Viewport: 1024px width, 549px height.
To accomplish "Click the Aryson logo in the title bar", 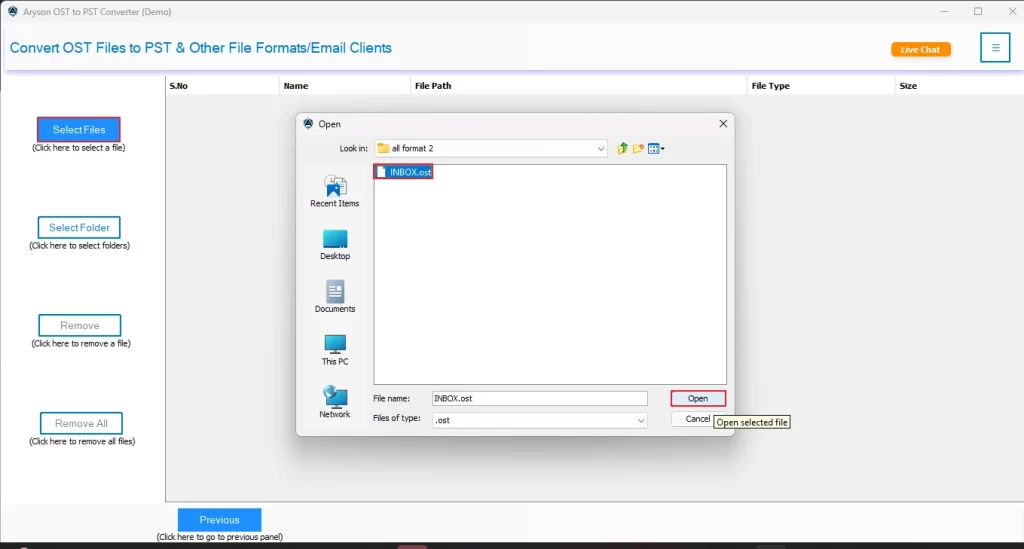I will click(x=12, y=11).
